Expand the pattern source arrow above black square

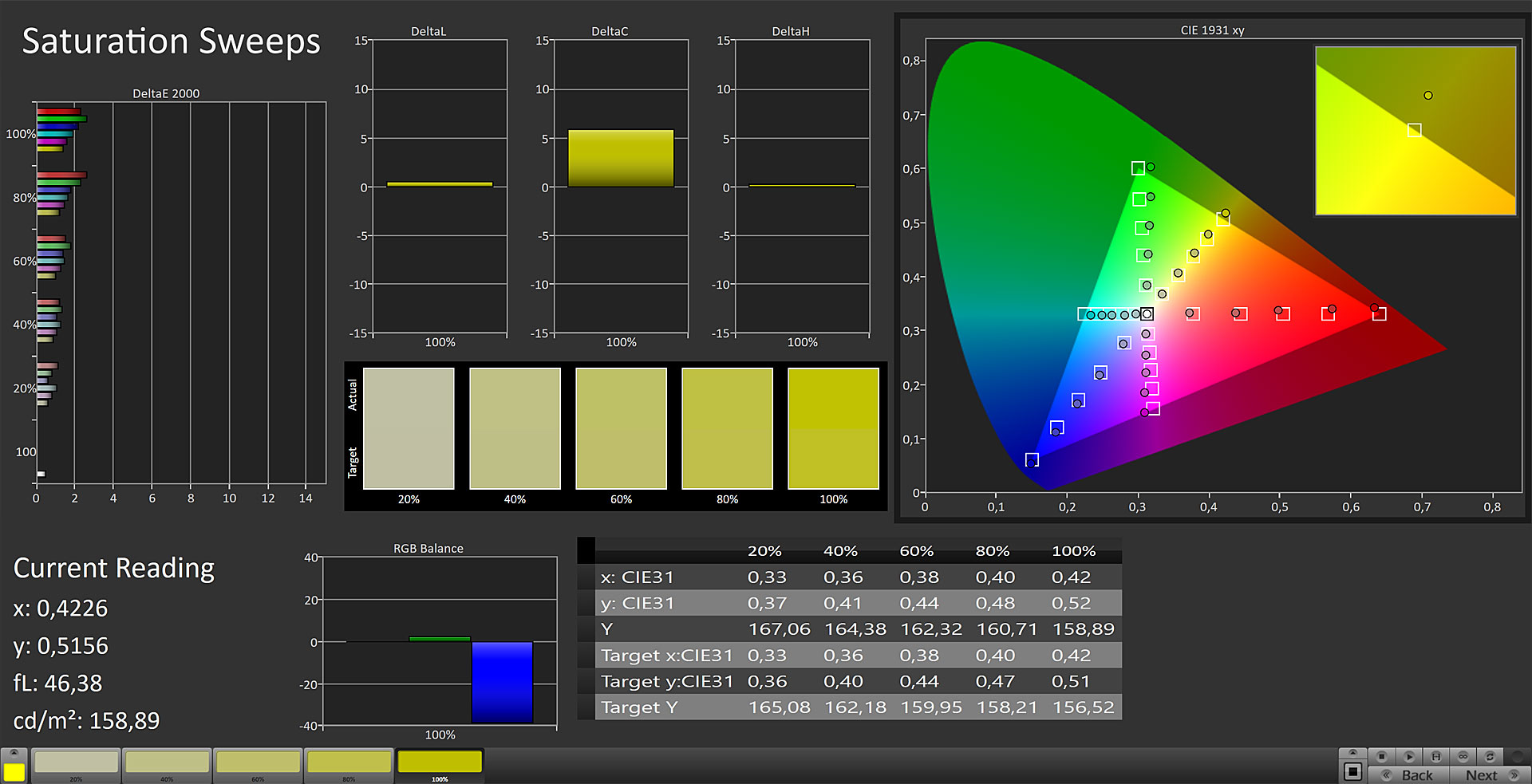click(x=1352, y=753)
